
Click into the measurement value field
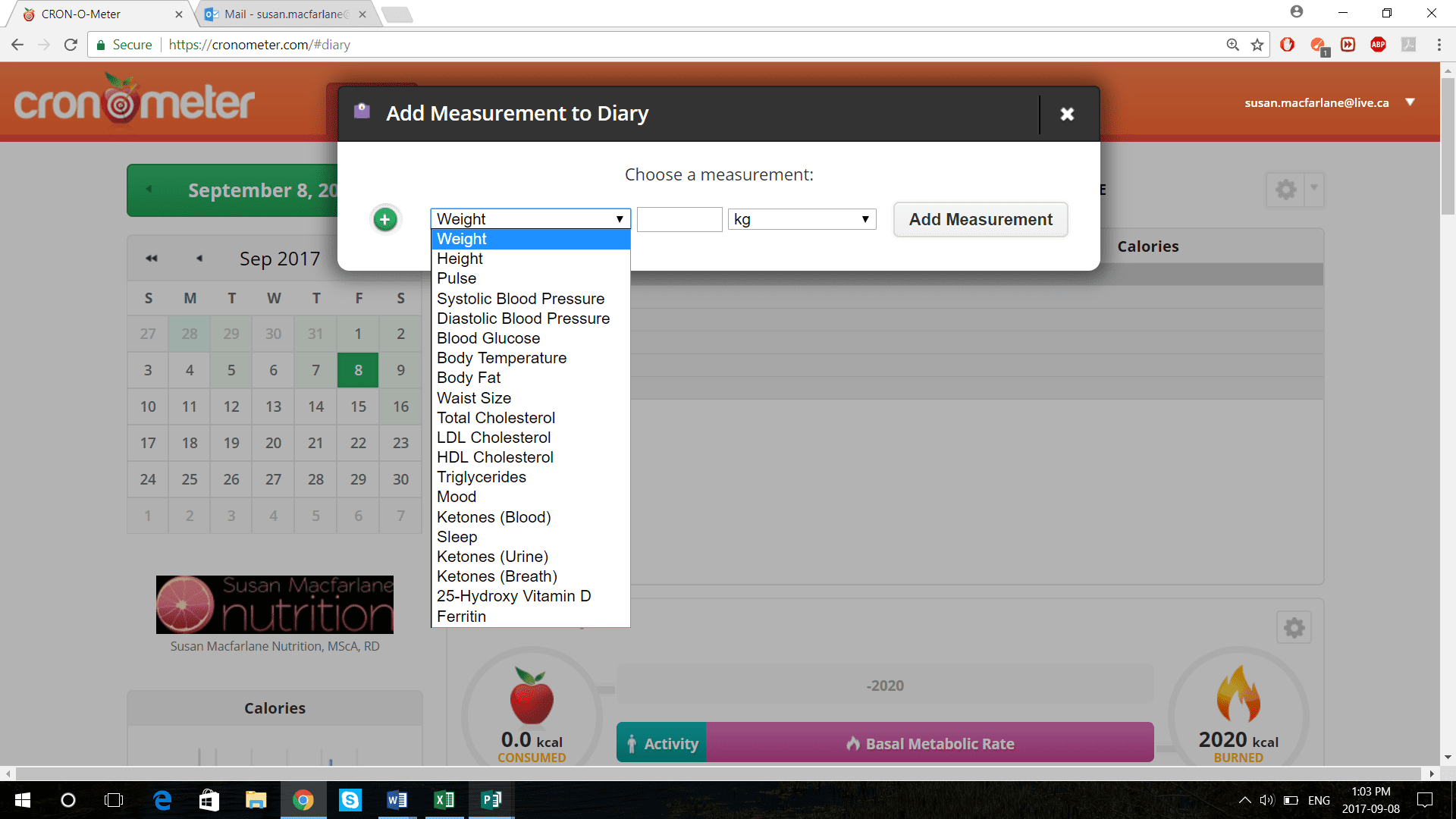[x=679, y=219]
